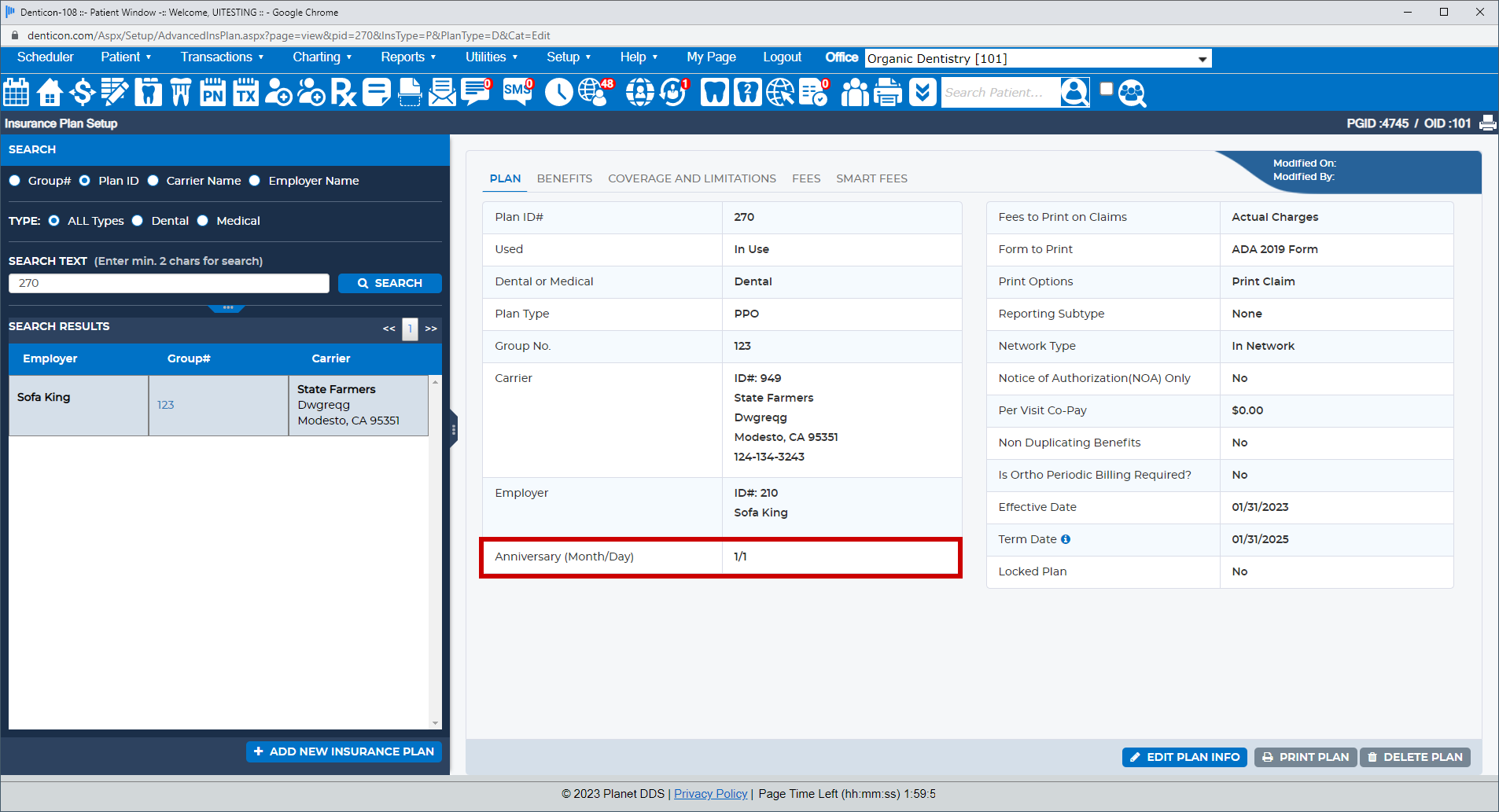Click the sticky note icon
Viewport: 1499px width, 812px height.
click(x=377, y=93)
